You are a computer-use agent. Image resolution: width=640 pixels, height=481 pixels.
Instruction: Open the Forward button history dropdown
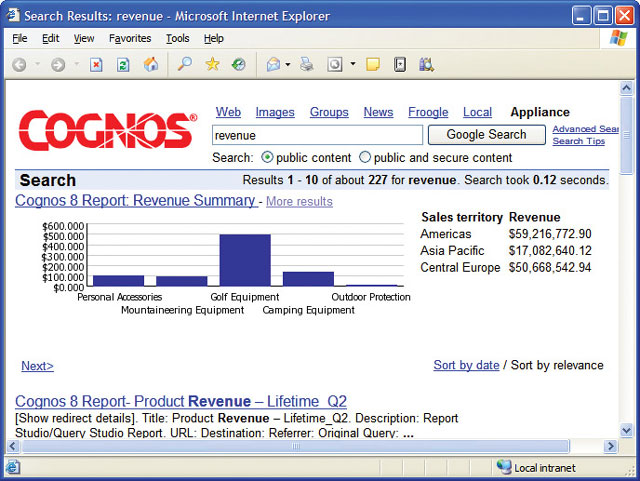(76, 64)
